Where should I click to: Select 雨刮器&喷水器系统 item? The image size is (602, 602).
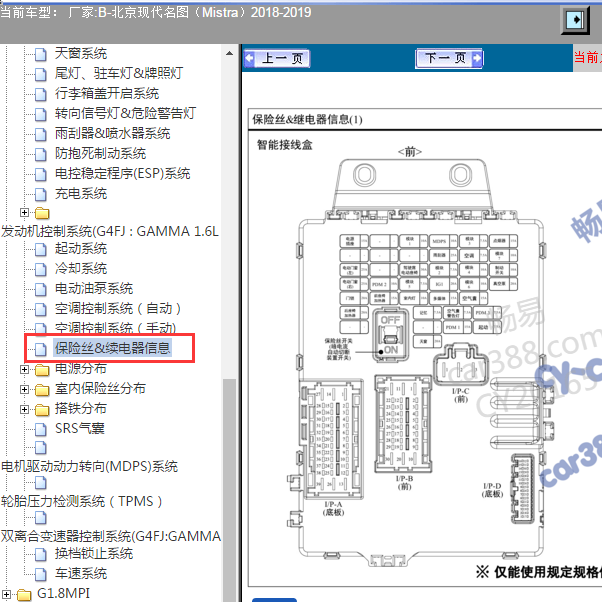[x=112, y=133]
